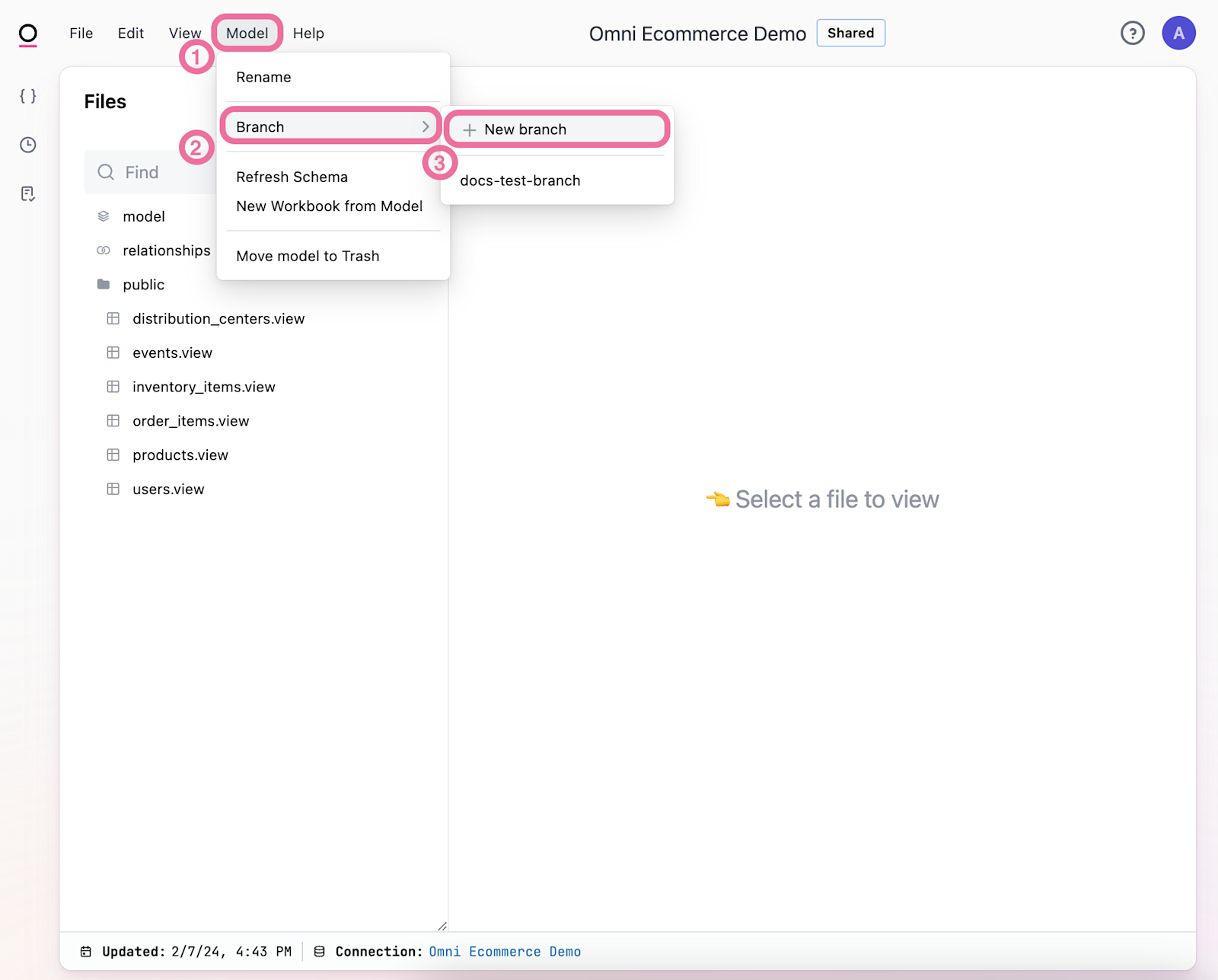Open the File menu
Screen dimensions: 1218x980
81,33
